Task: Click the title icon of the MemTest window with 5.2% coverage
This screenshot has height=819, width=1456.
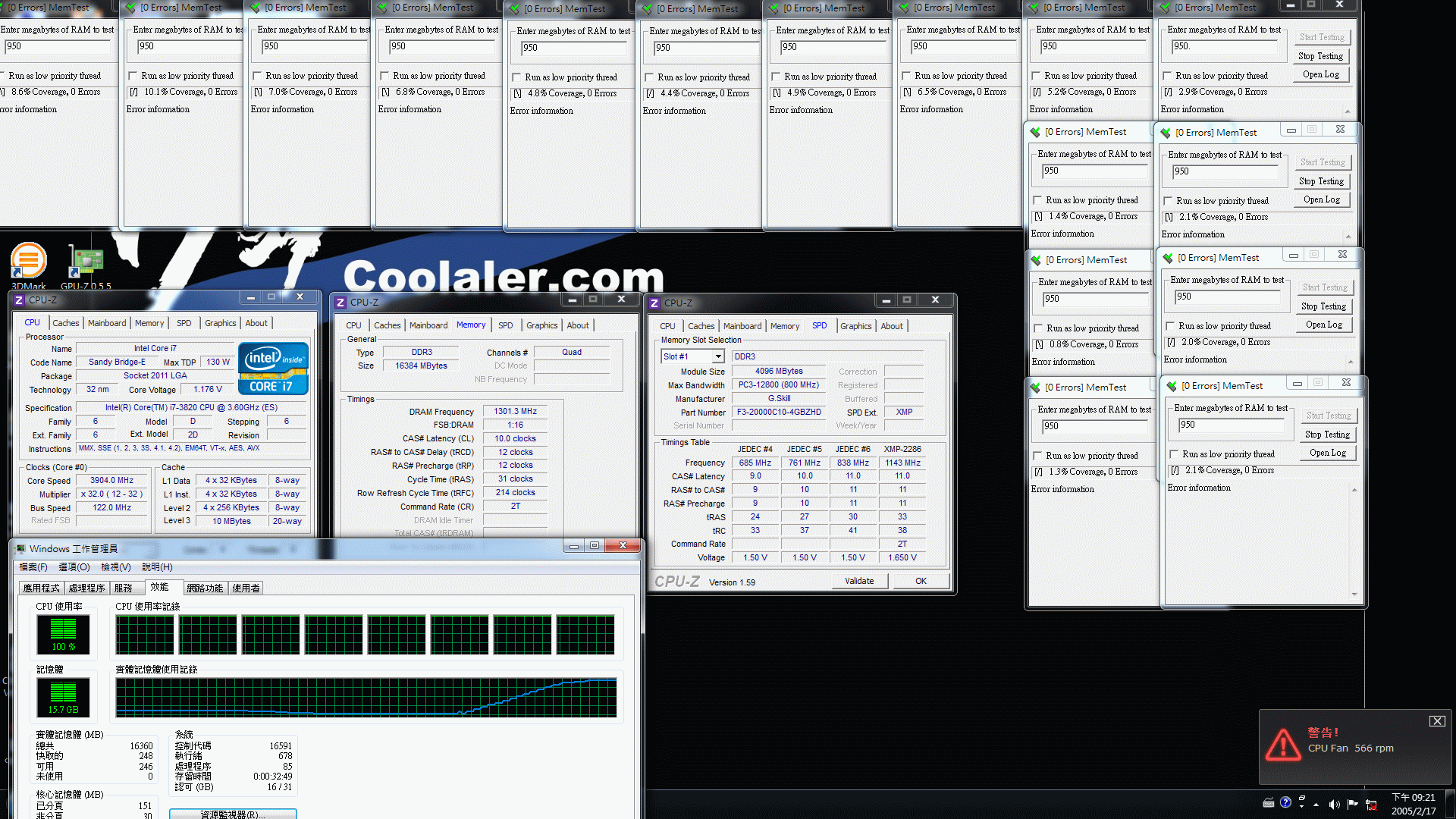Action: point(1034,8)
